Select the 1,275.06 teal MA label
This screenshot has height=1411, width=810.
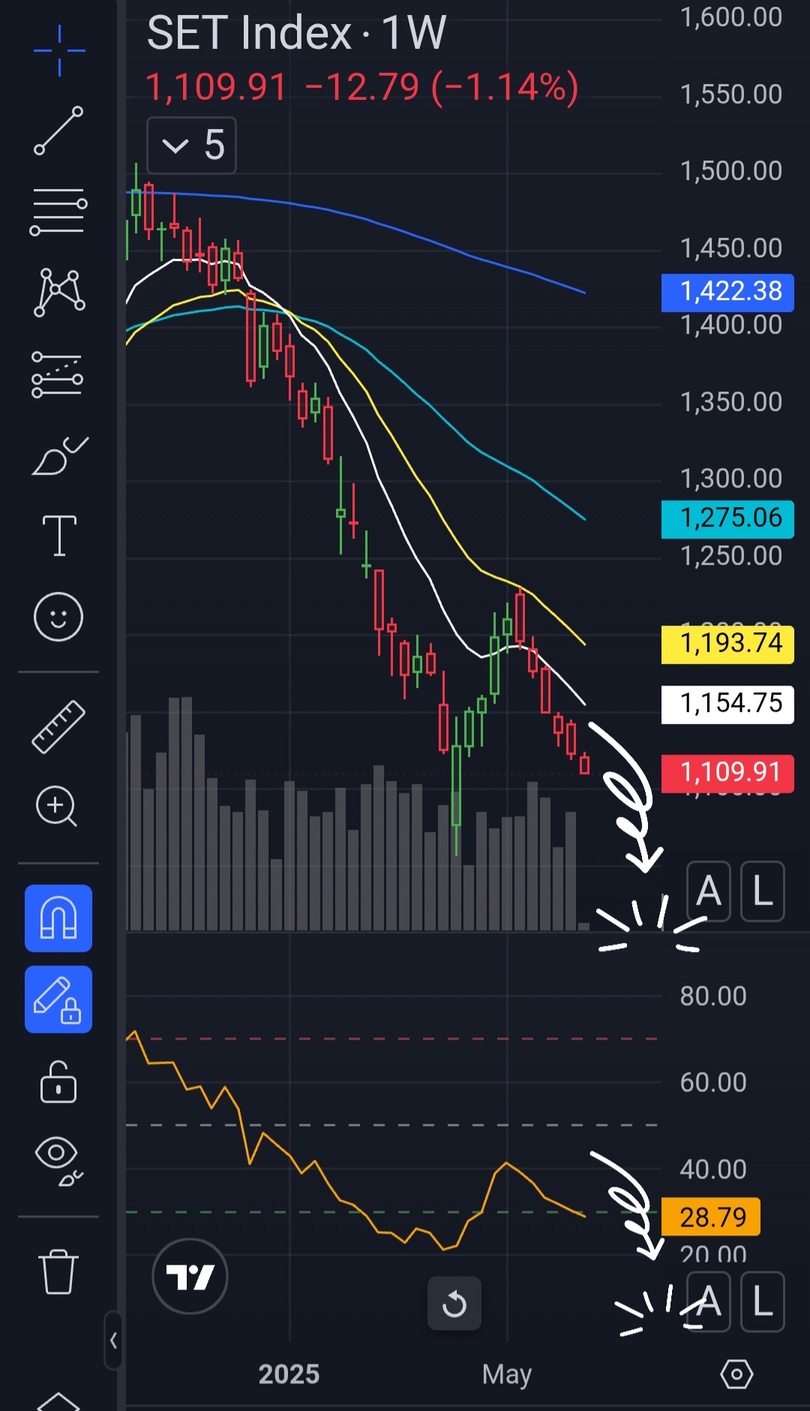click(x=728, y=519)
